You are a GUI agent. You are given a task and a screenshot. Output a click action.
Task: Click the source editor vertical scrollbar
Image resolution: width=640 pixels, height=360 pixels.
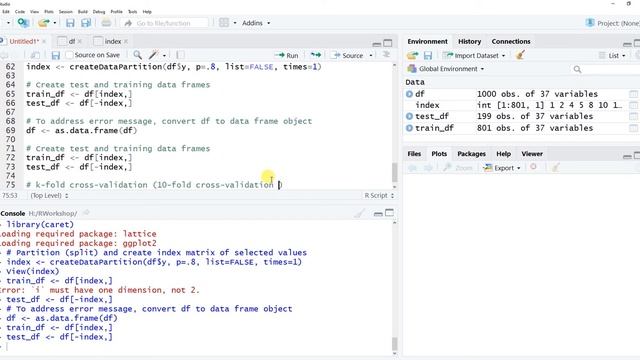pyautogui.click(x=394, y=172)
